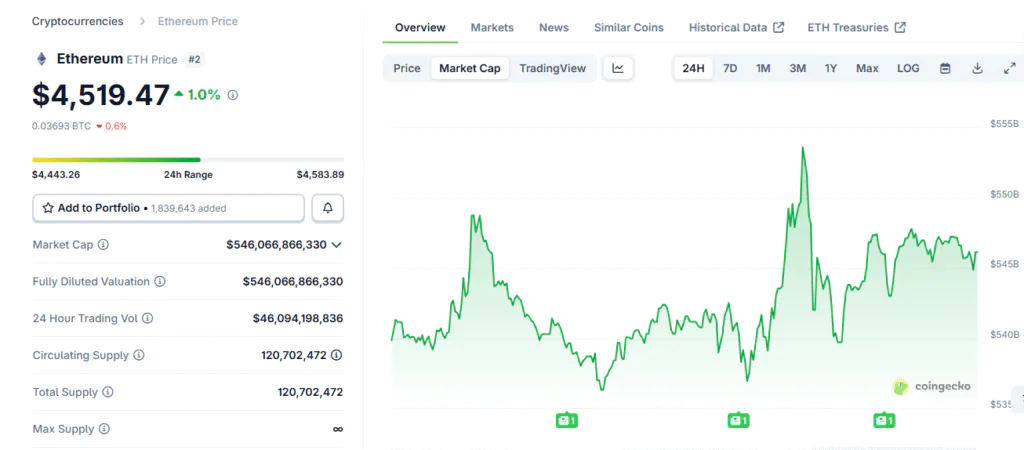This screenshot has height=450, width=1024.
Task: Click the Market Cap info icon
Action: point(103,245)
